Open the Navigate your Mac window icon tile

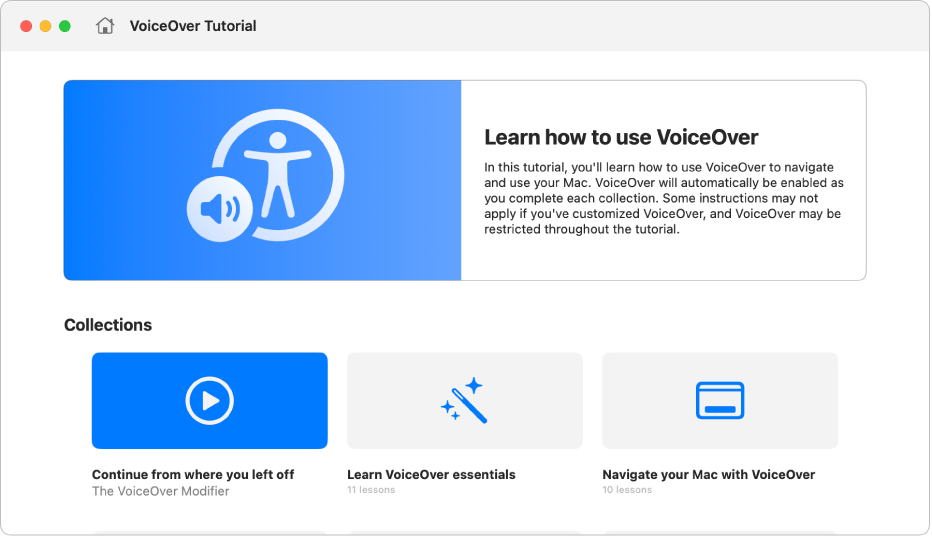[x=720, y=401]
